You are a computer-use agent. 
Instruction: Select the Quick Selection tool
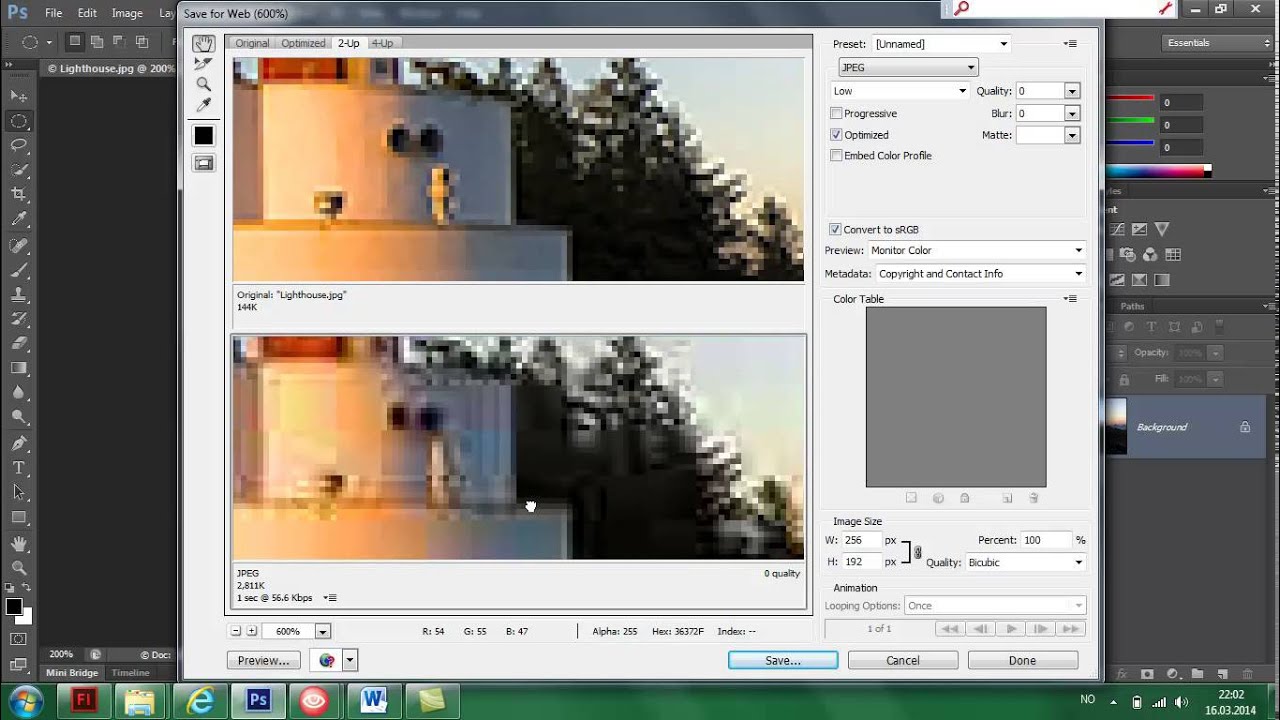point(19,170)
